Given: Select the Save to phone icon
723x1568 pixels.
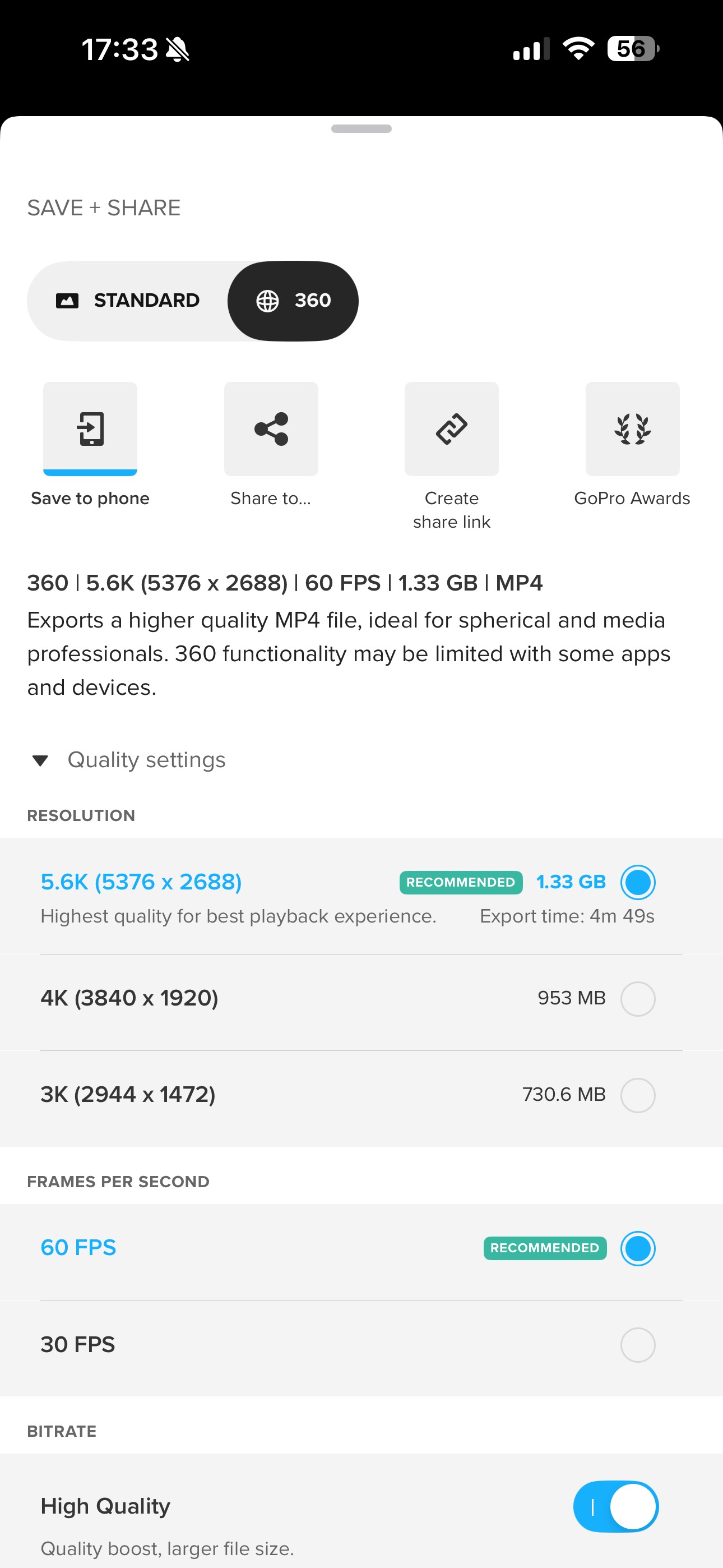Looking at the screenshot, I should tap(90, 428).
